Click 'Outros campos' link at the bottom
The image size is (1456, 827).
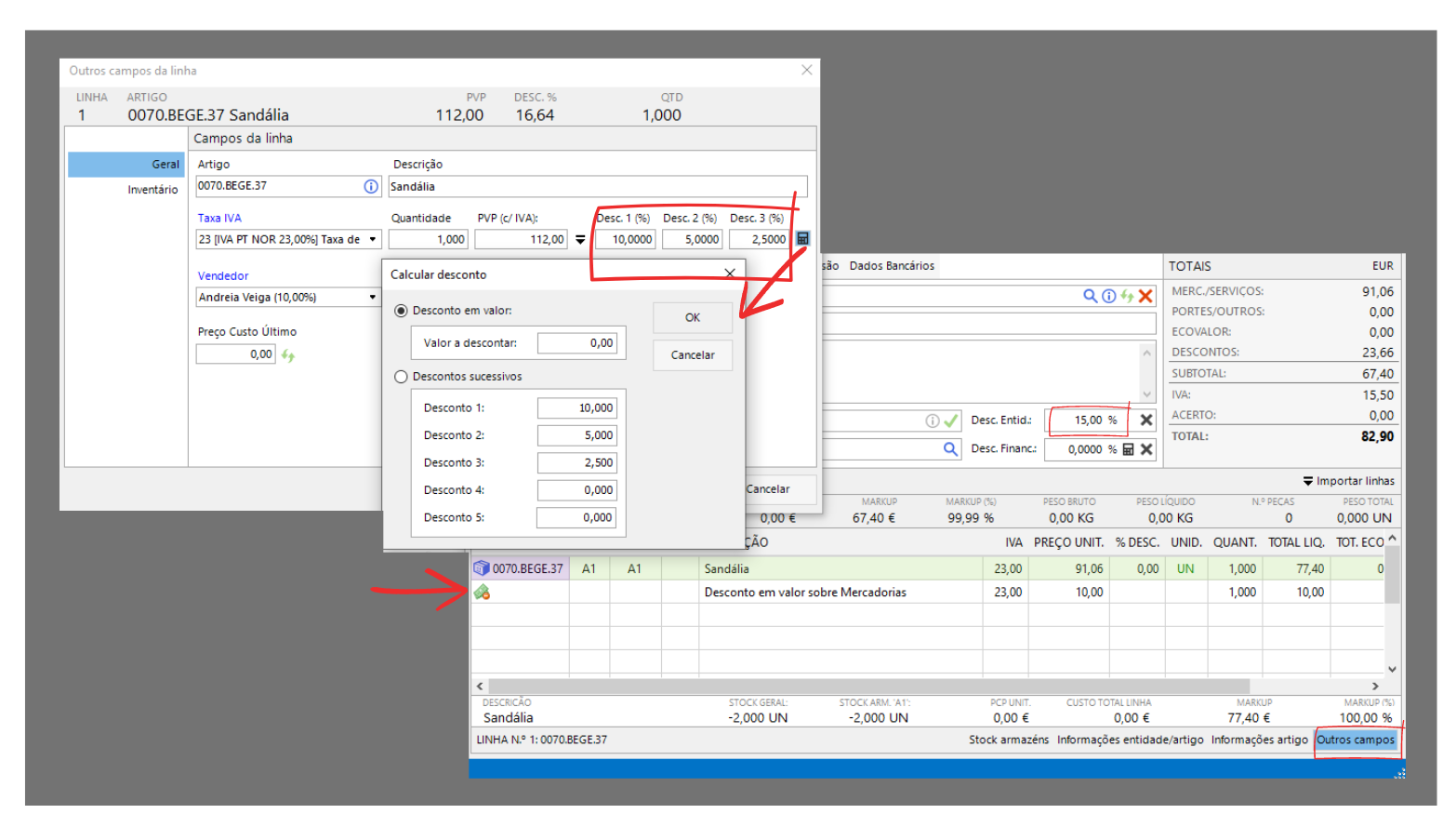pyautogui.click(x=1356, y=740)
